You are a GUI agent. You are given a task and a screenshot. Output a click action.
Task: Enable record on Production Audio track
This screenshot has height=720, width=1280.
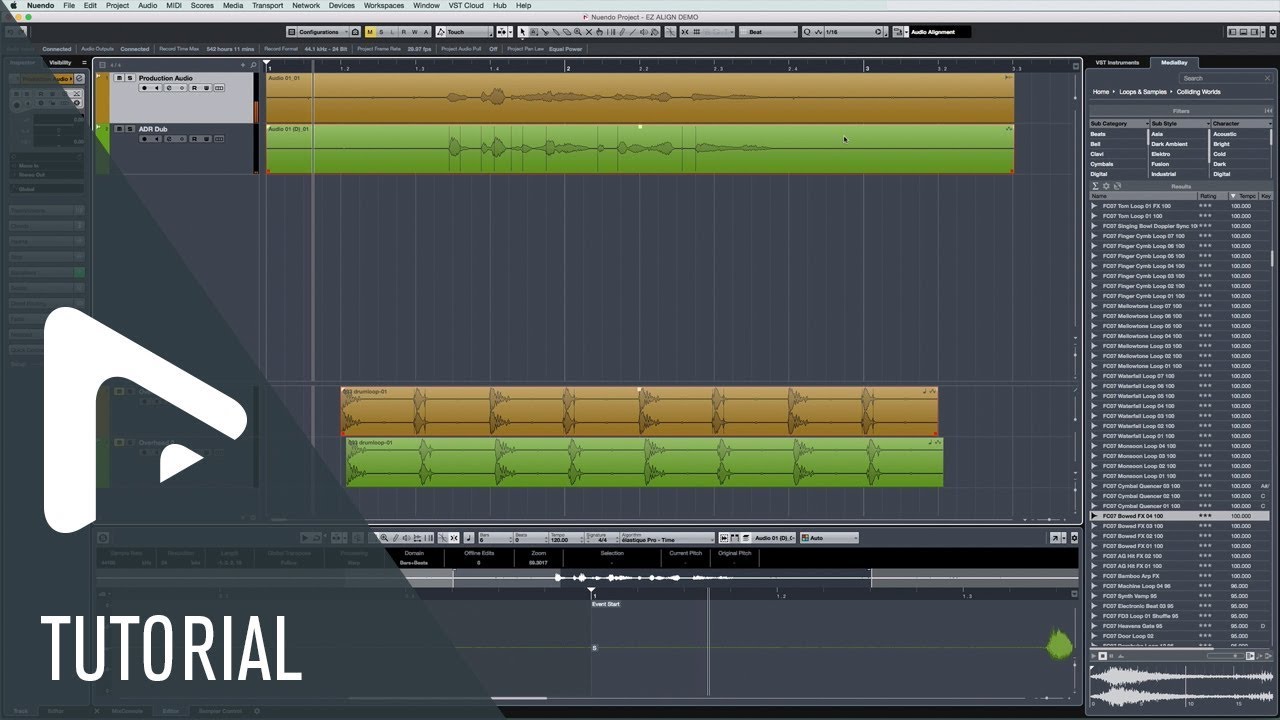144,88
